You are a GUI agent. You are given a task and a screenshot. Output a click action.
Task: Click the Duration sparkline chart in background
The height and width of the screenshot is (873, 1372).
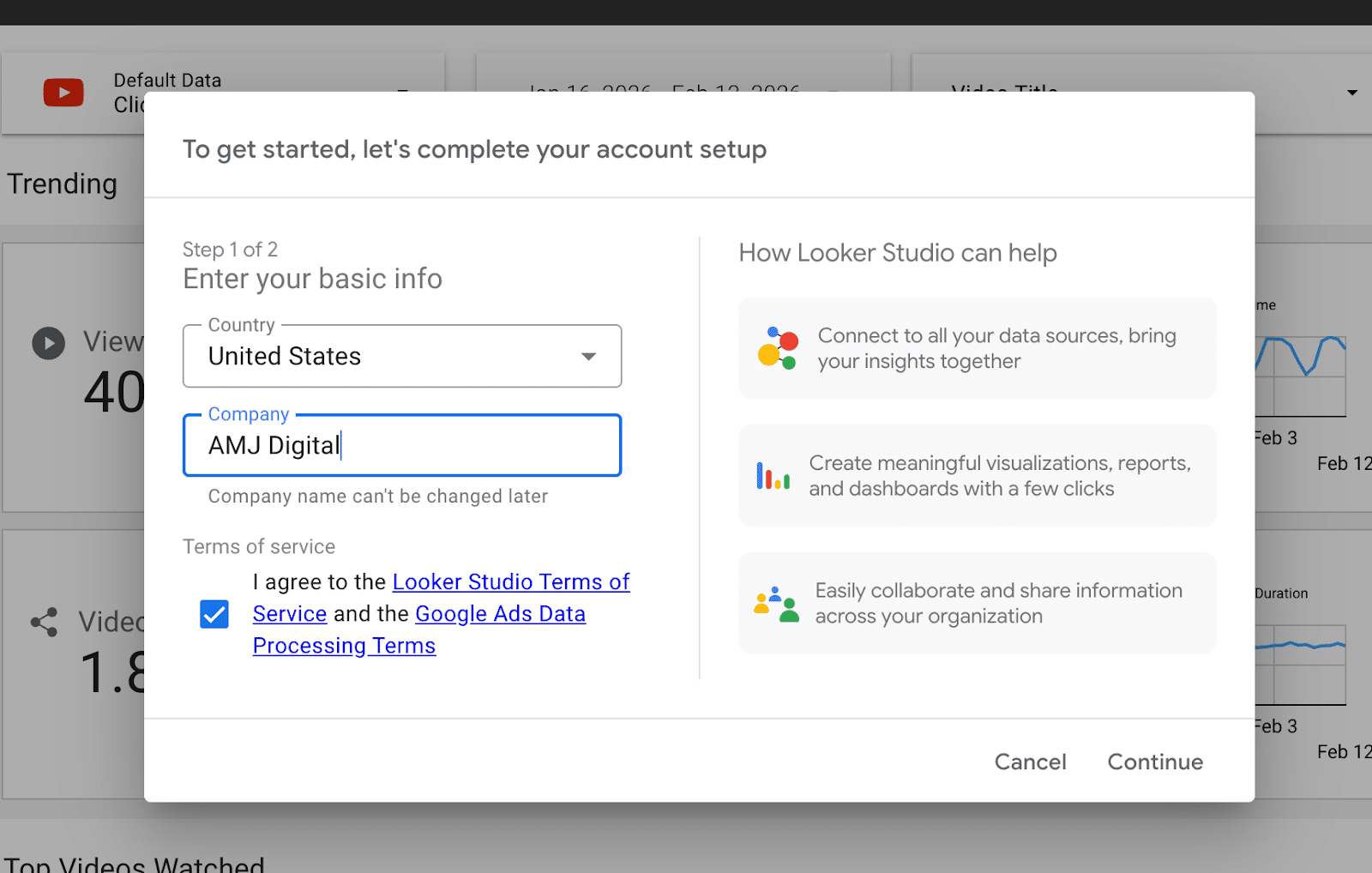click(x=1301, y=664)
